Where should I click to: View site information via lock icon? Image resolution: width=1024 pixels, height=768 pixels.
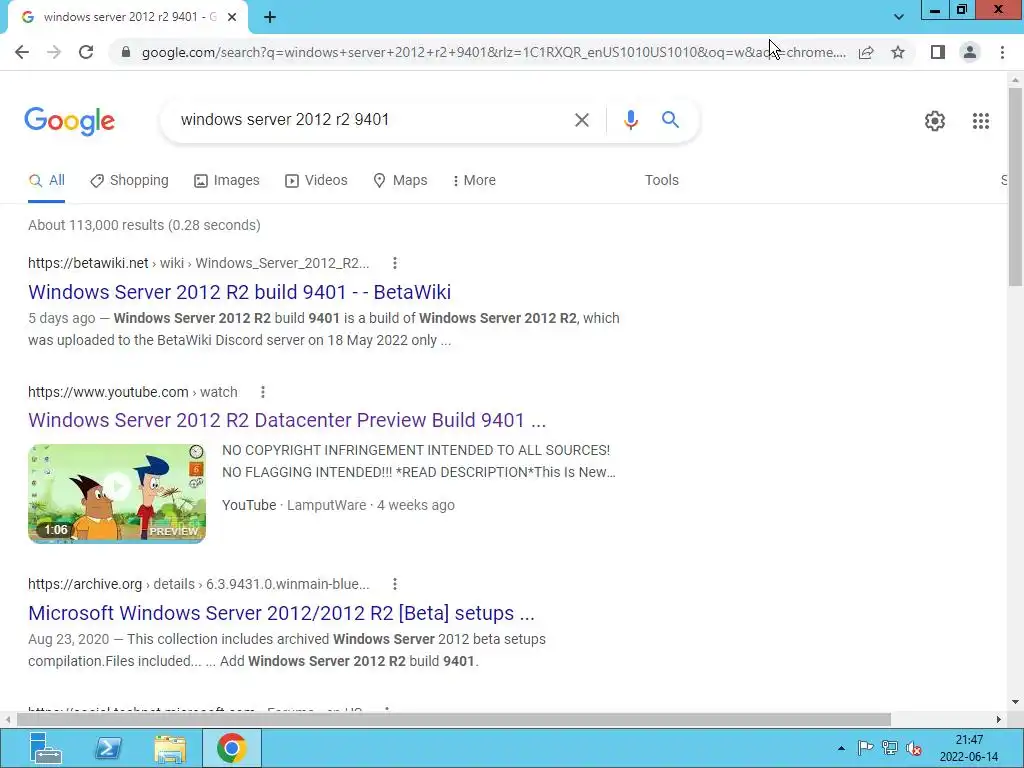click(126, 52)
